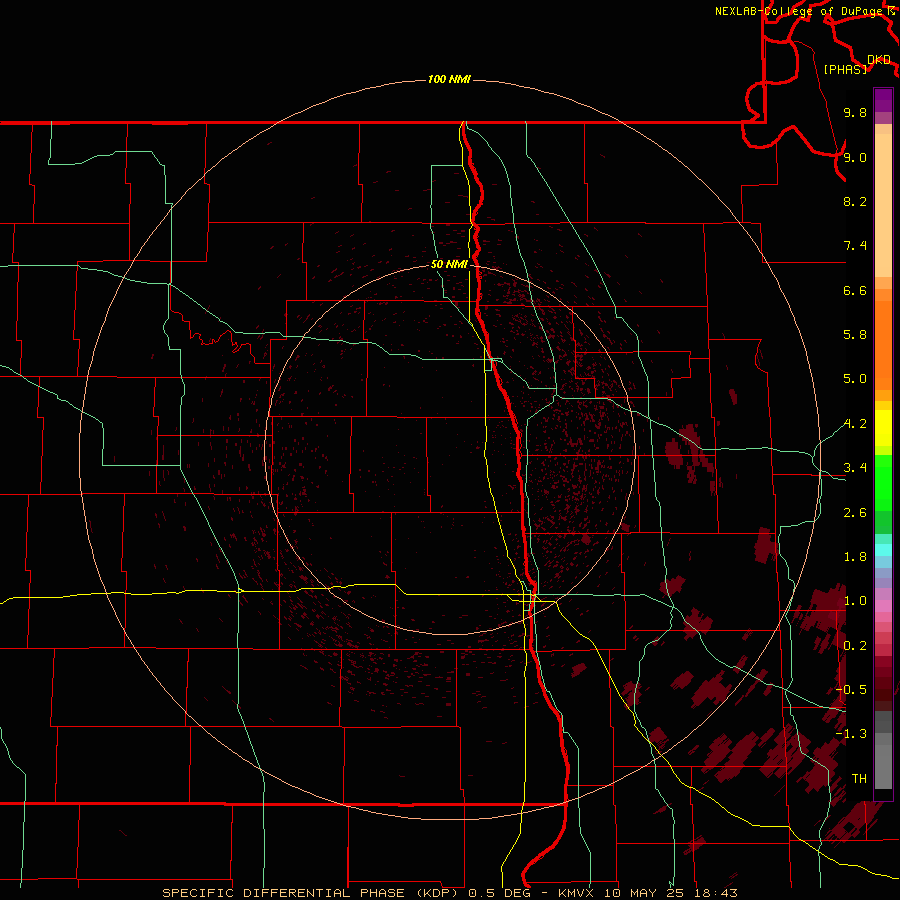900x900 pixels.
Task: Click the 4.2 scale value
Action: point(855,424)
